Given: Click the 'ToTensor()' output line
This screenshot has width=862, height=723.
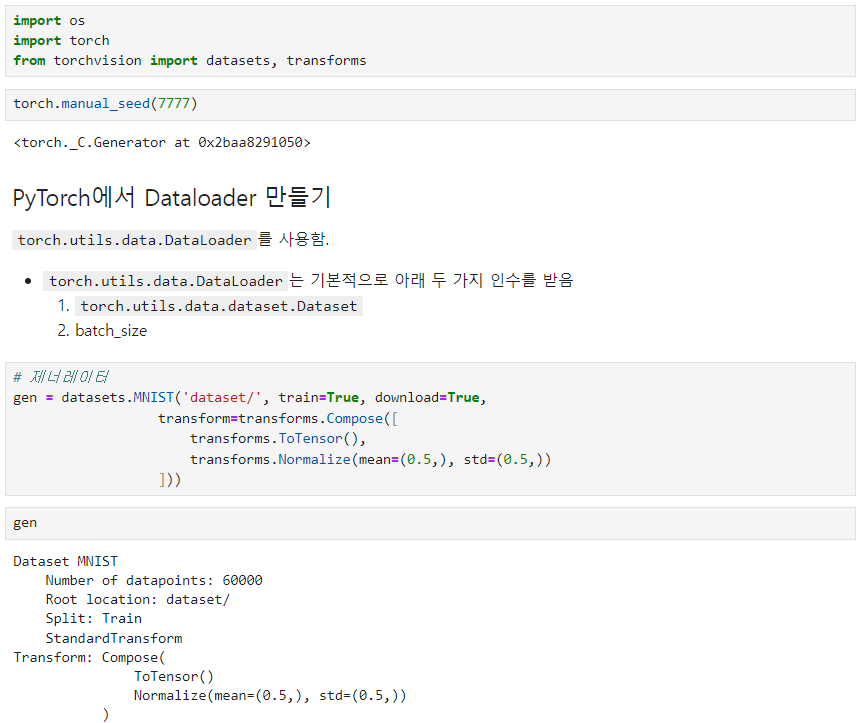Looking at the screenshot, I should [x=174, y=677].
